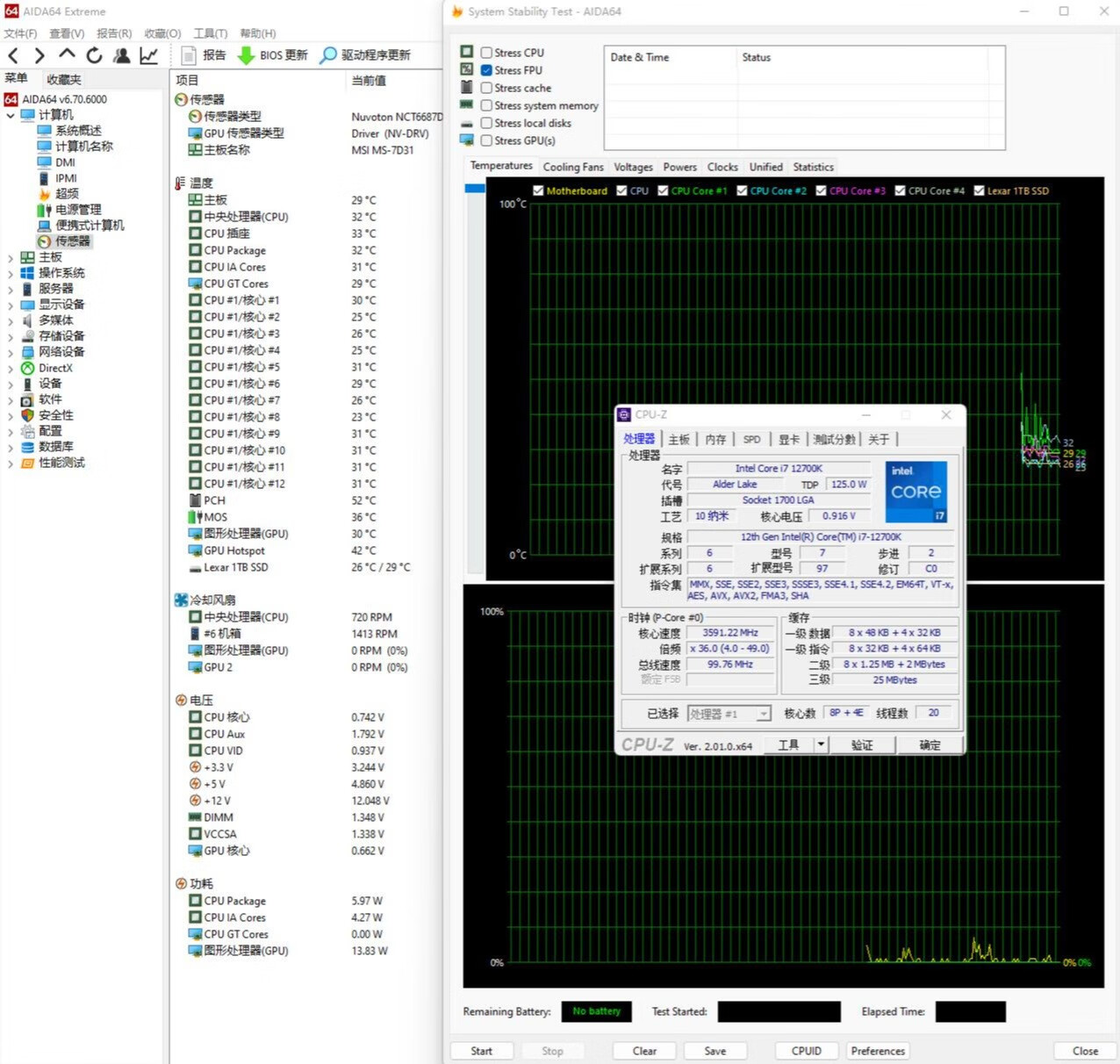Expand the DirectX tree node

(11, 368)
